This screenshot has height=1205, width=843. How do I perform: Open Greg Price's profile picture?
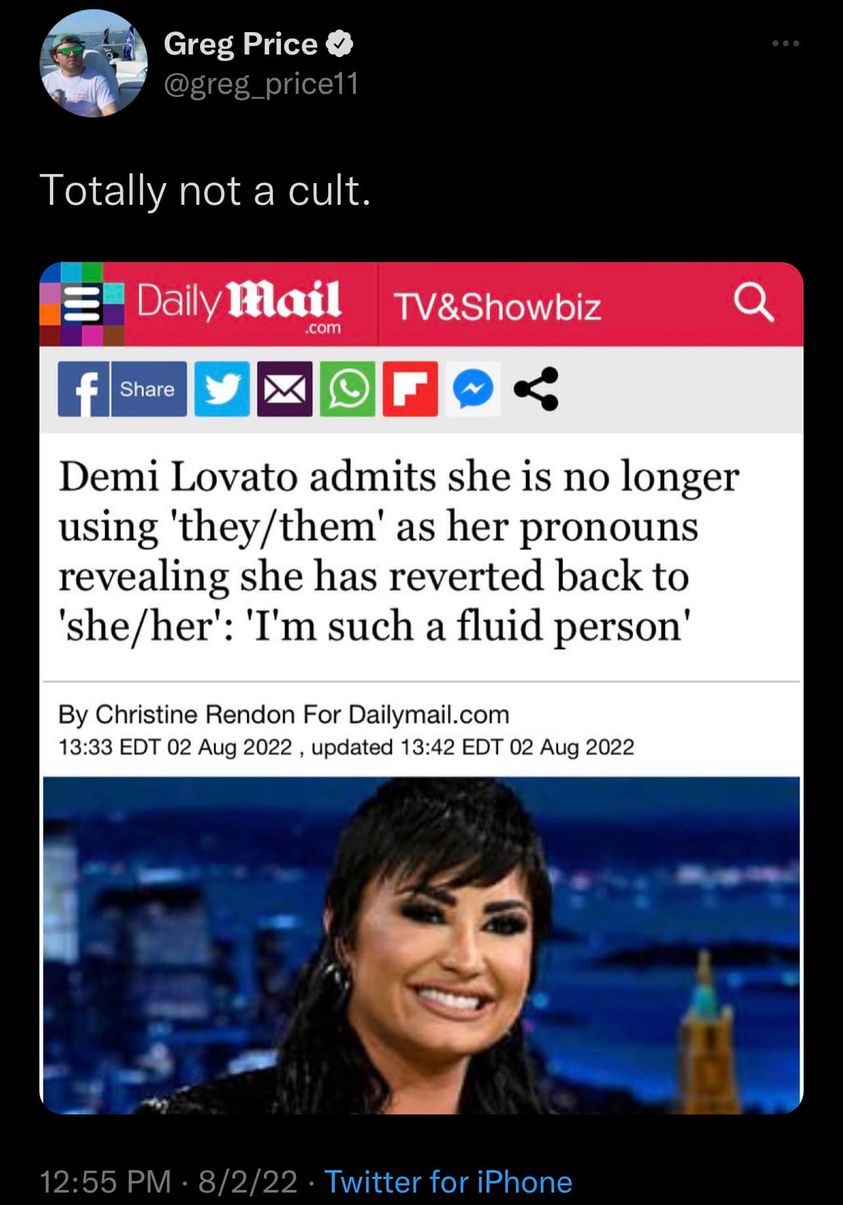(93, 64)
